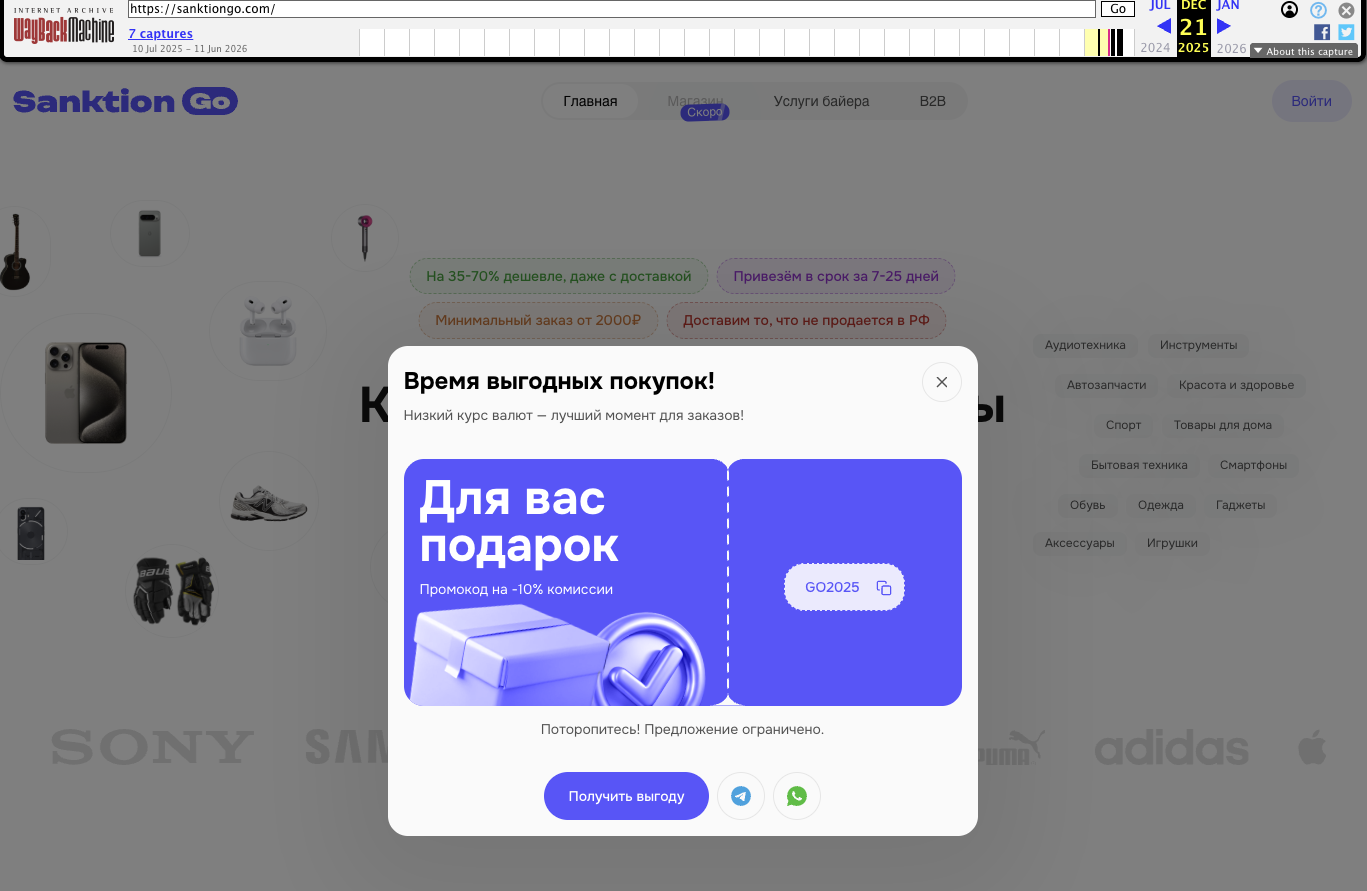Open Услуги байера tab

(x=821, y=101)
